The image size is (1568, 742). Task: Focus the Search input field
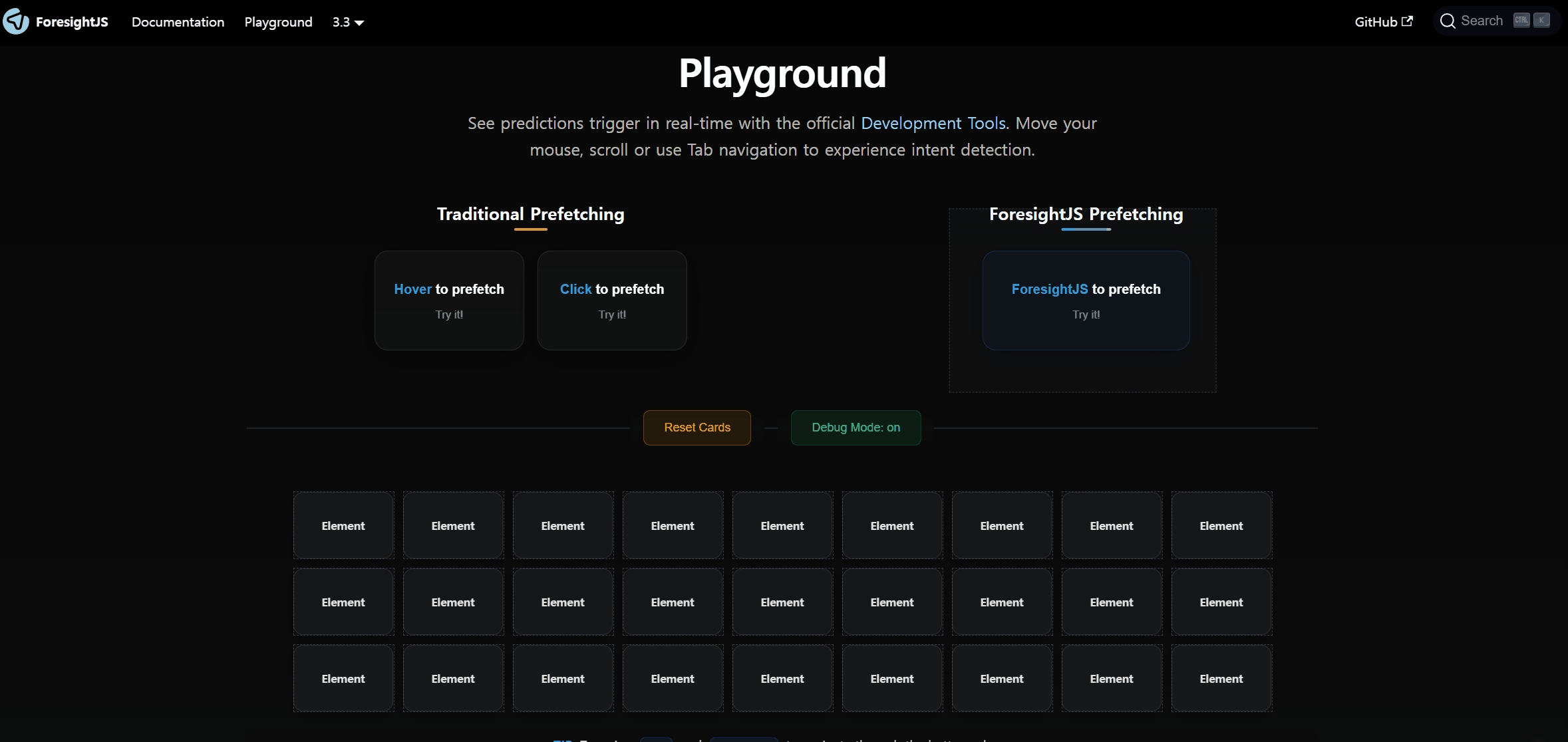coord(1497,21)
